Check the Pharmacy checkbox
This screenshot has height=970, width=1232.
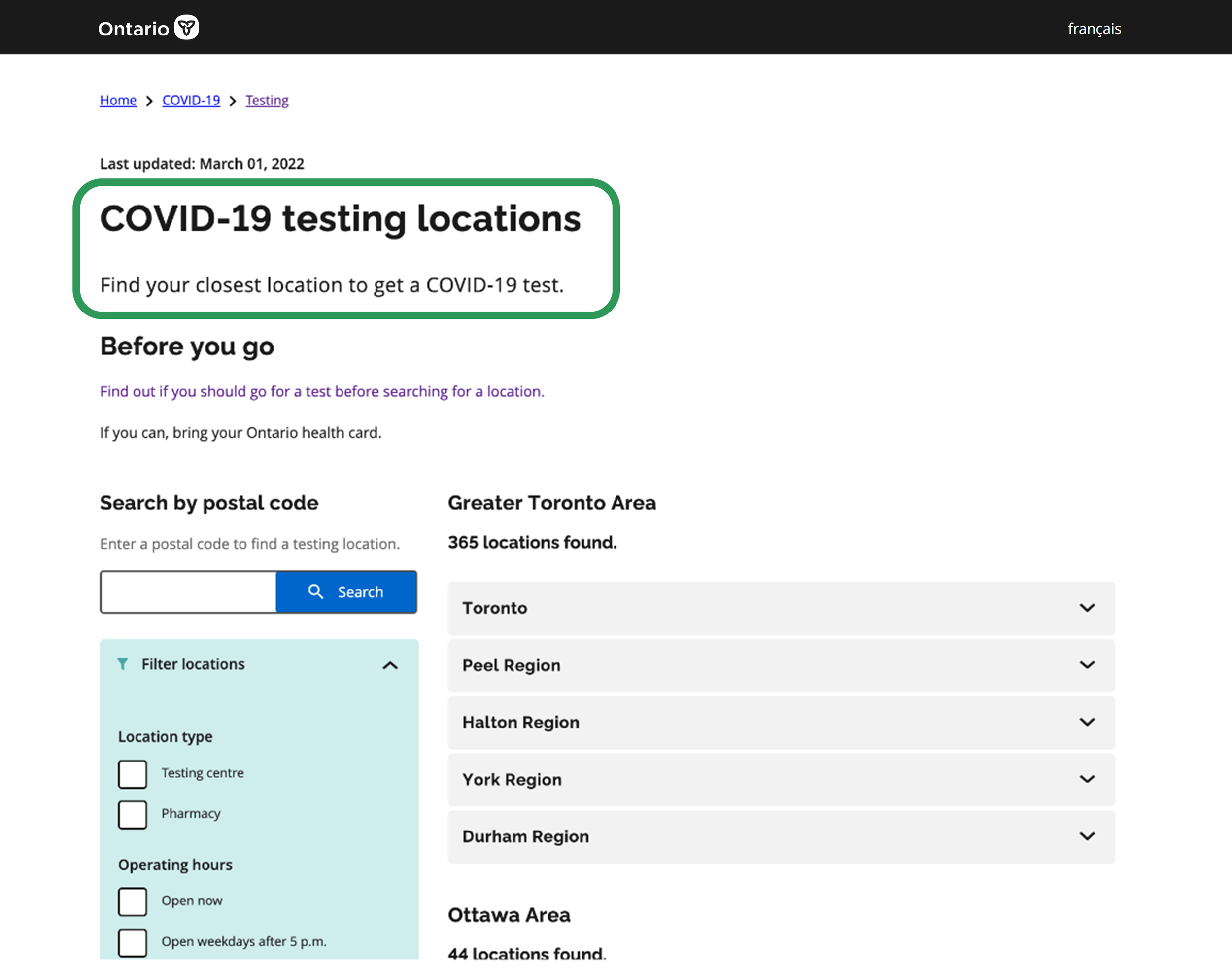click(x=132, y=814)
